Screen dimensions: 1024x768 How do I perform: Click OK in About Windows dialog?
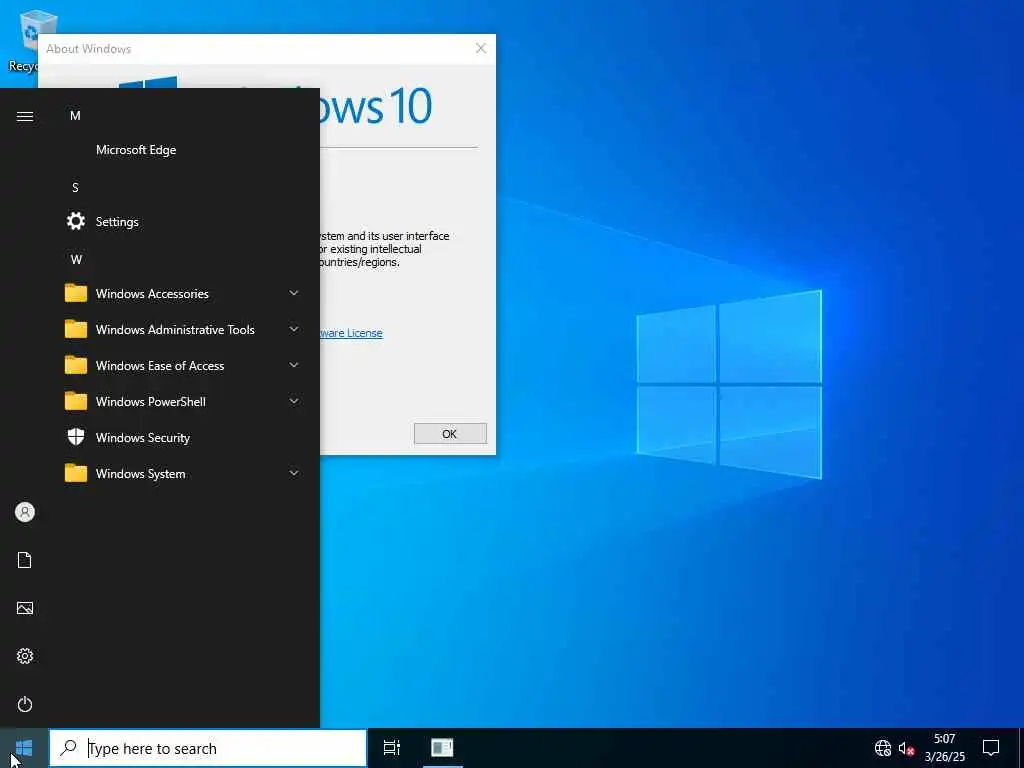click(x=450, y=434)
